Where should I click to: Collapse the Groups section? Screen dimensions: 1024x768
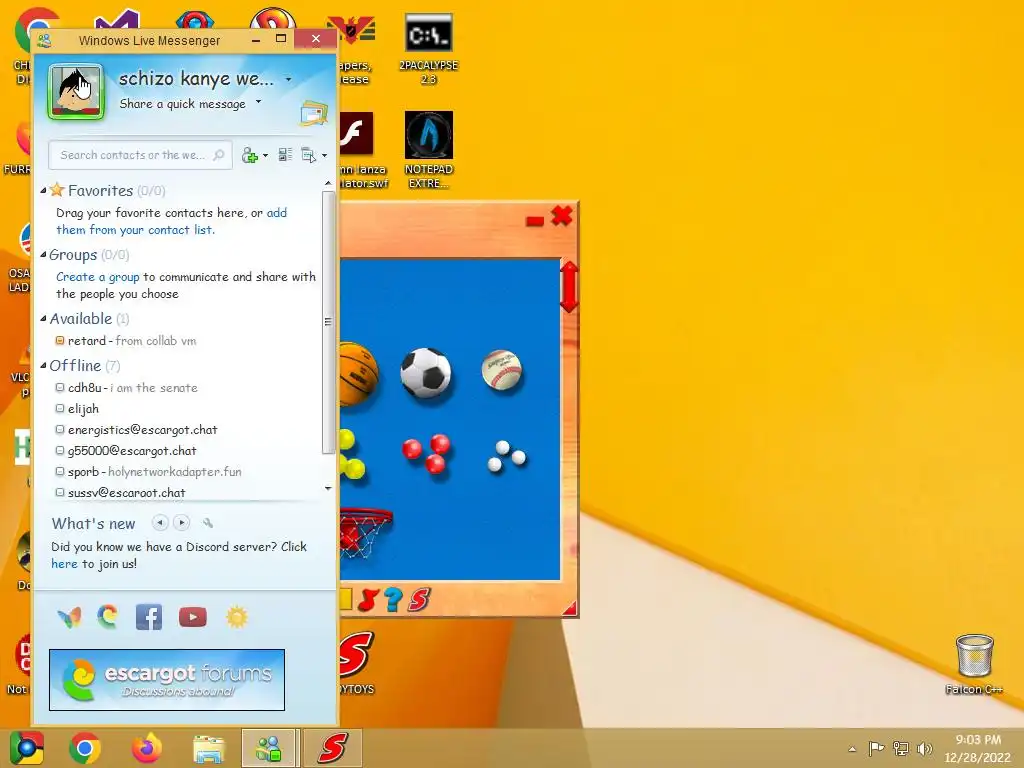[x=43, y=255]
